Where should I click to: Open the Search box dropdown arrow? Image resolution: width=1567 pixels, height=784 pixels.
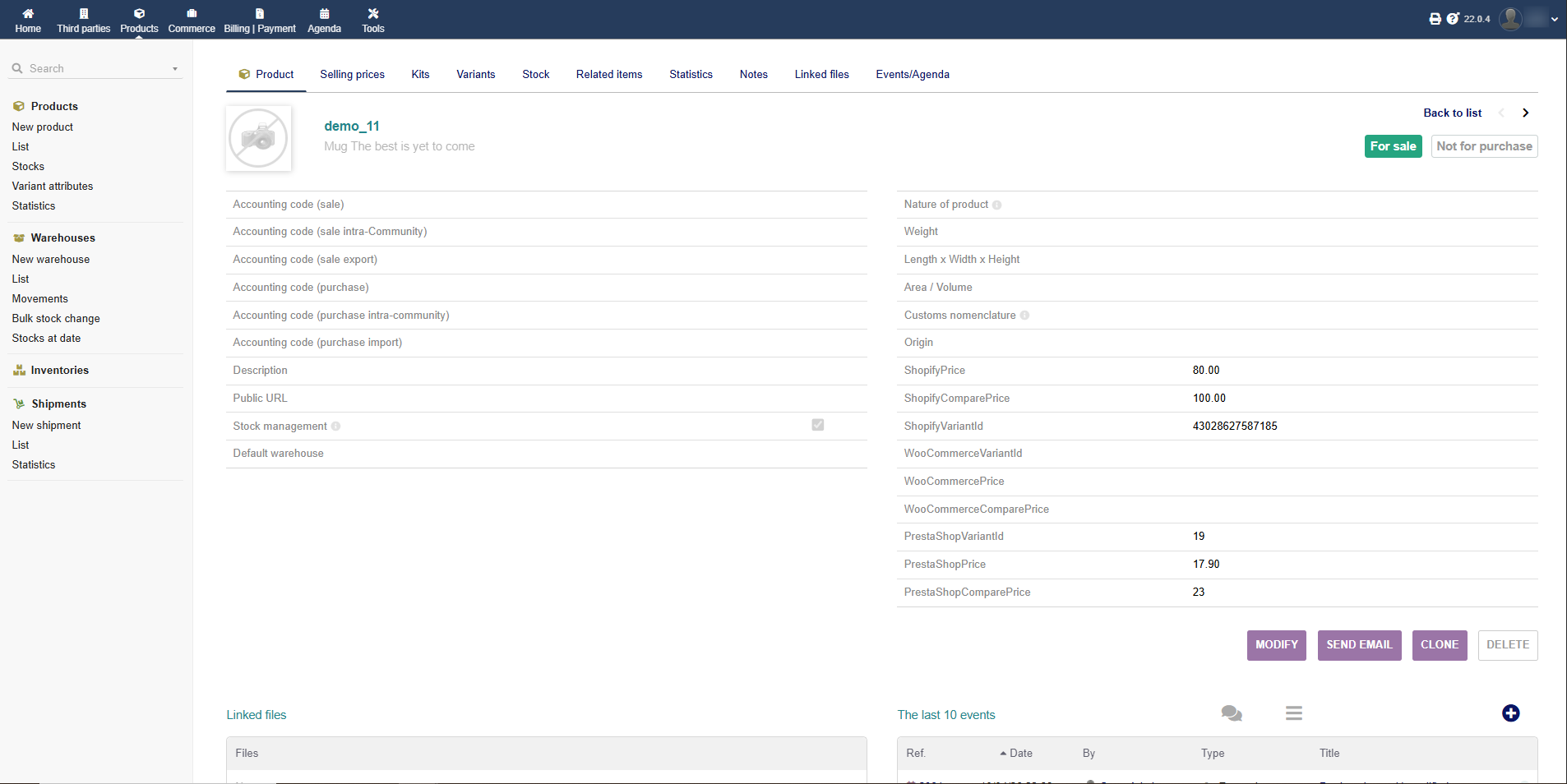point(175,69)
